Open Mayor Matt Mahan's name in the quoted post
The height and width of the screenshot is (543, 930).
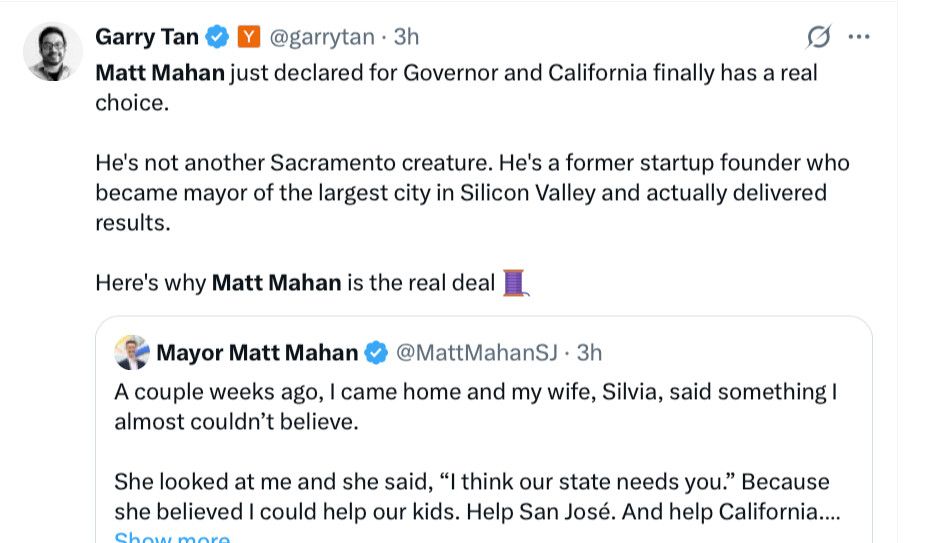[x=257, y=353]
